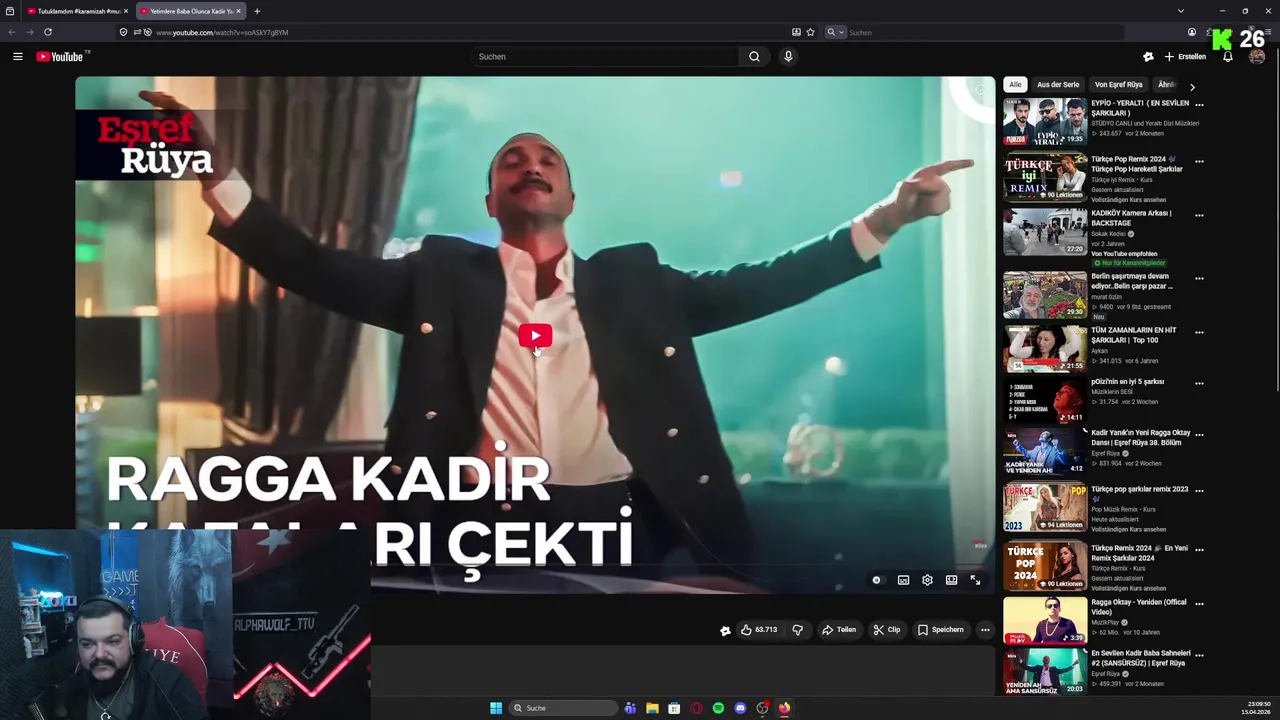Reload the page
Viewport: 1280px width, 720px height.
(x=48, y=32)
